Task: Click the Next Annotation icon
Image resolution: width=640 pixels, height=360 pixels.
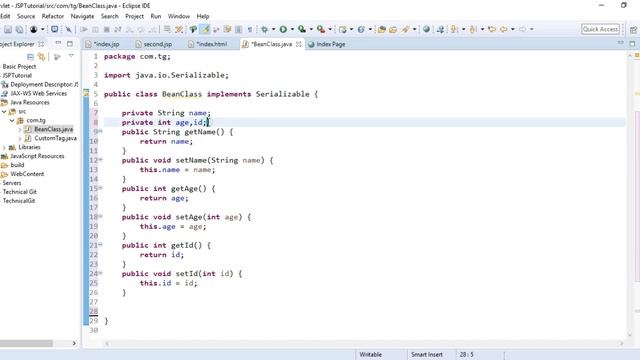Action: (x=454, y=29)
